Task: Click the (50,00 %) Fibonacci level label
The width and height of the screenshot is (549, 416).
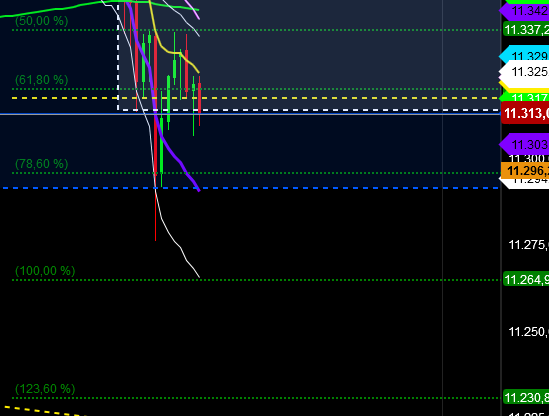Action: click(42, 21)
